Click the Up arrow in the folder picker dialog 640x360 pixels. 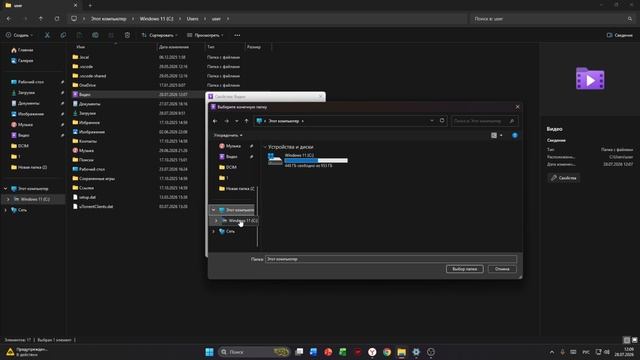(x=246, y=121)
